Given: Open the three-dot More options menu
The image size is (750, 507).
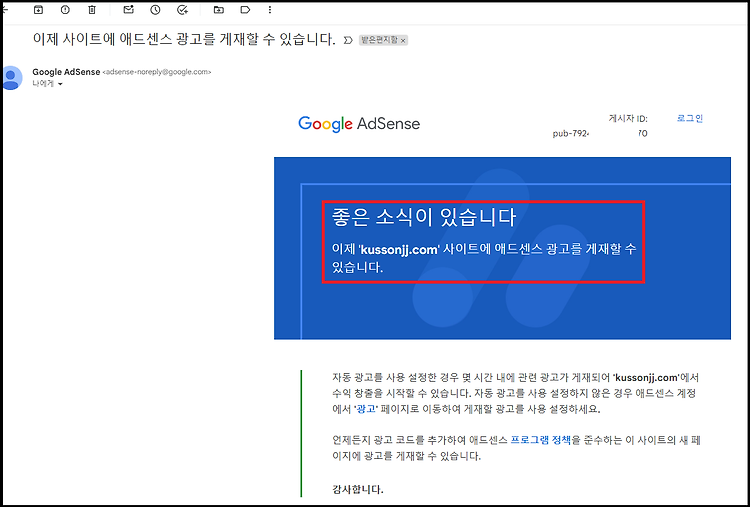Looking at the screenshot, I should pos(270,10).
